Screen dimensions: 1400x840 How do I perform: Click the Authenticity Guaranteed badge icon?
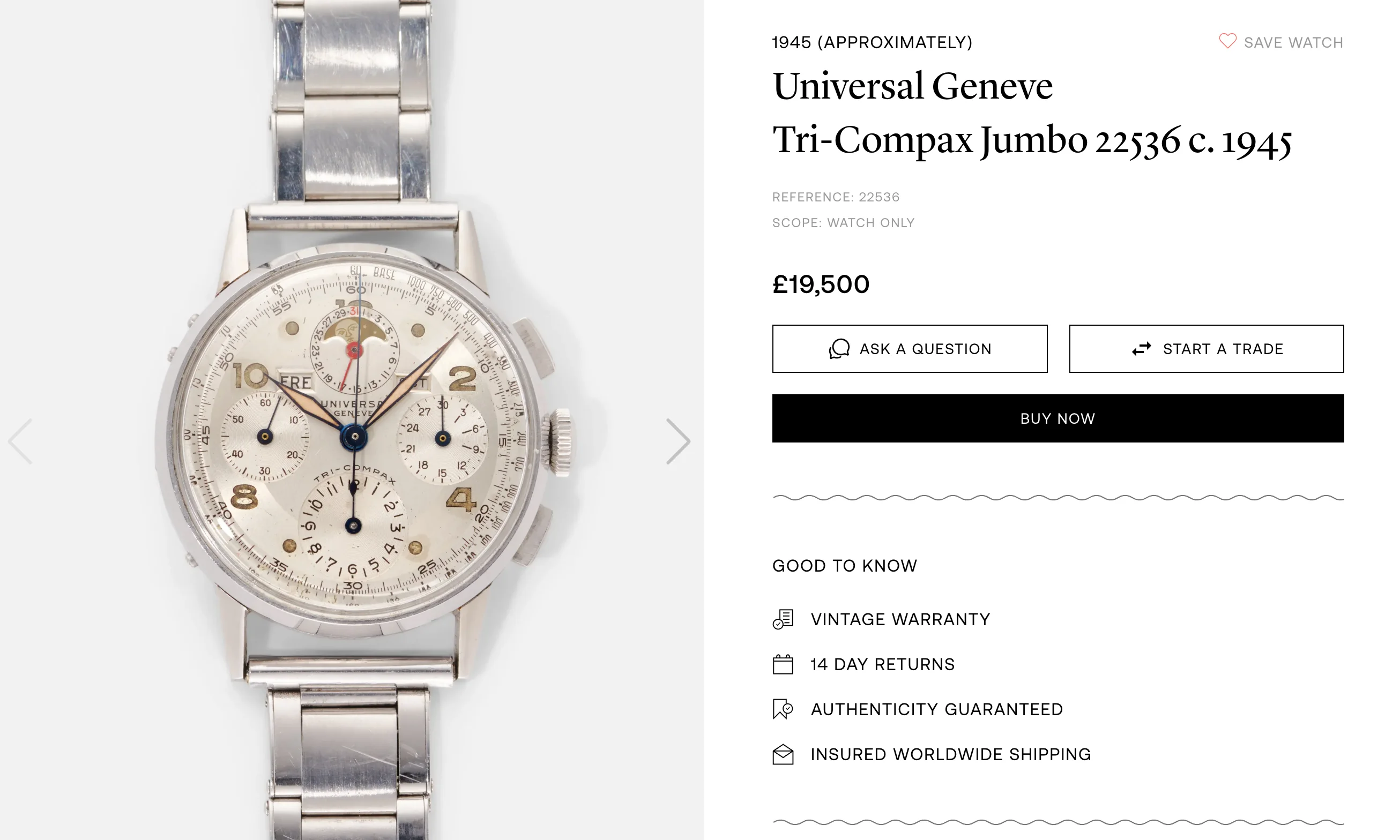pyautogui.click(x=783, y=709)
